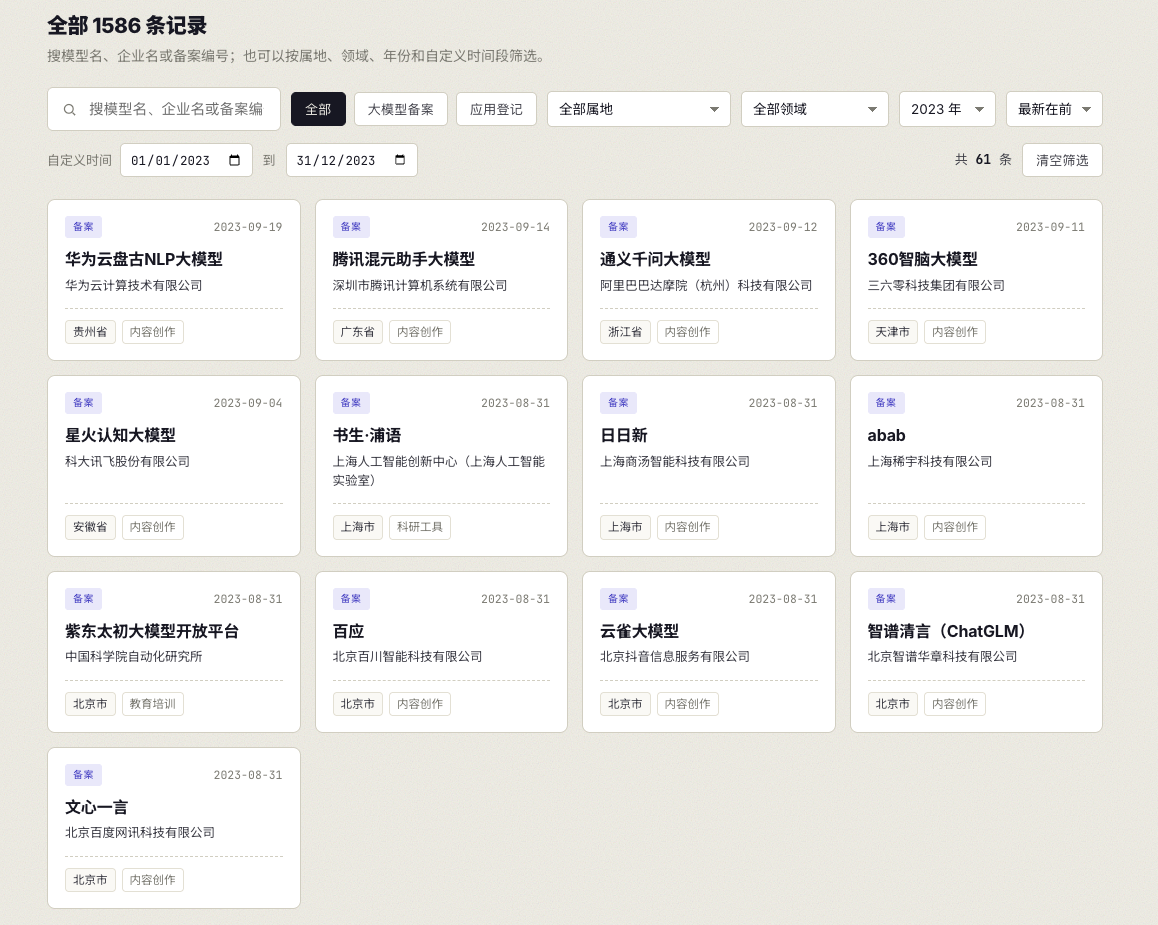Click the 广东省 region tag
The image size is (1158, 925).
(x=357, y=332)
